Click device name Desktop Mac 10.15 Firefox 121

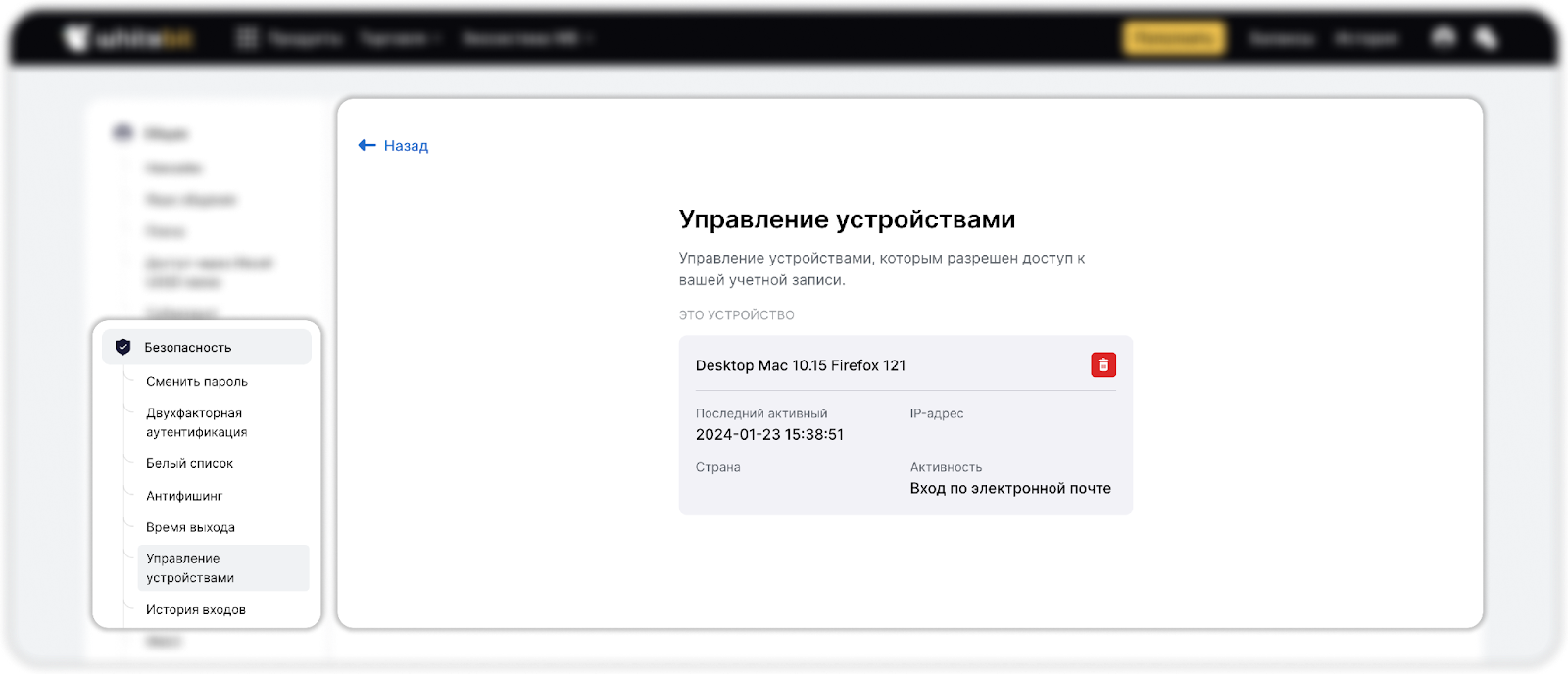[801, 365]
